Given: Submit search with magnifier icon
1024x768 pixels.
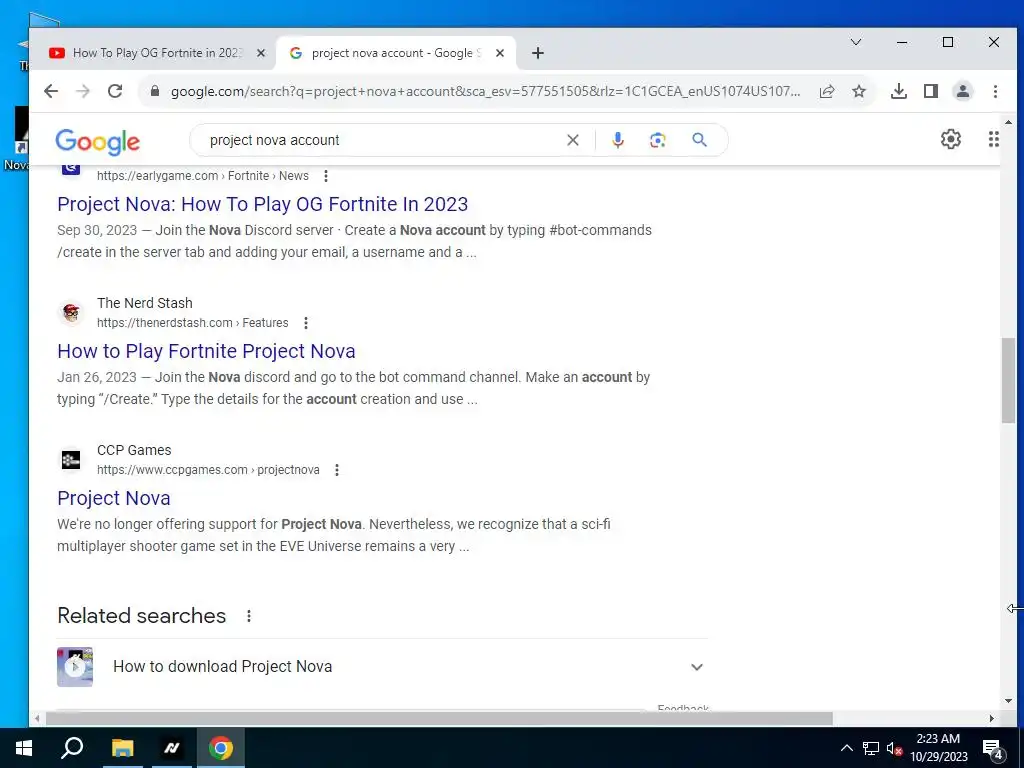Looking at the screenshot, I should pos(699,140).
